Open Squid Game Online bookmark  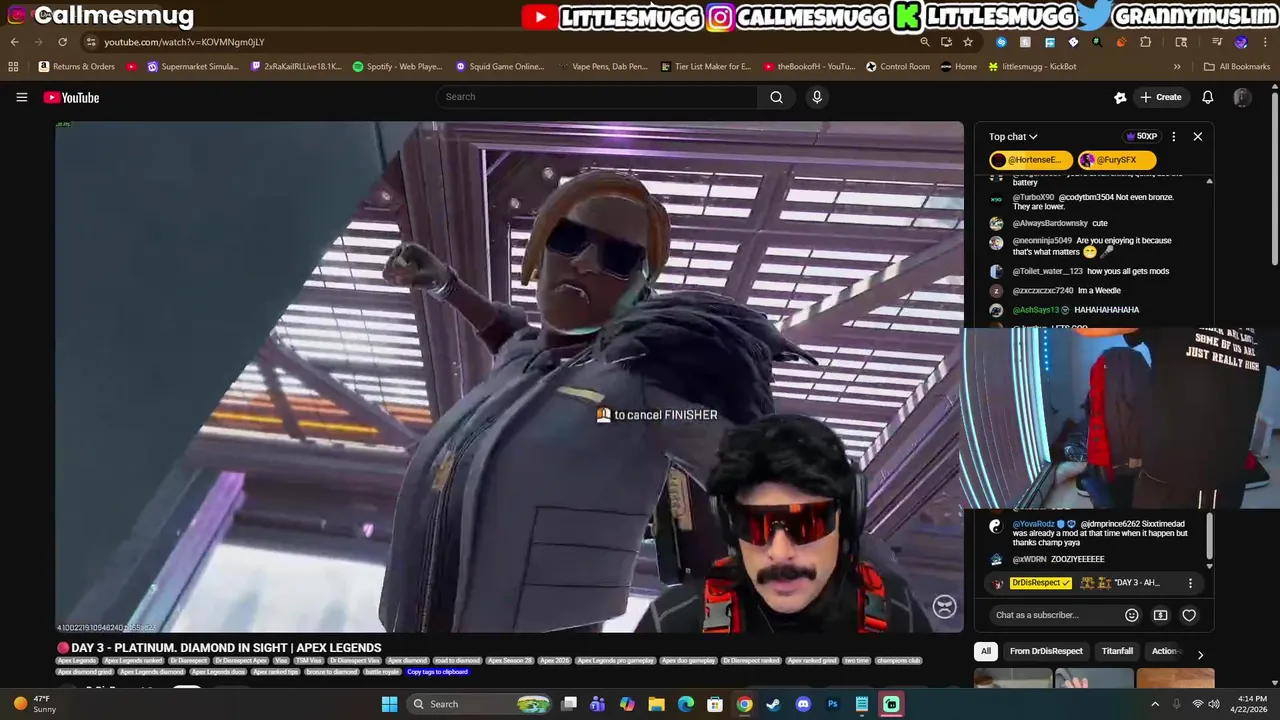coord(500,67)
